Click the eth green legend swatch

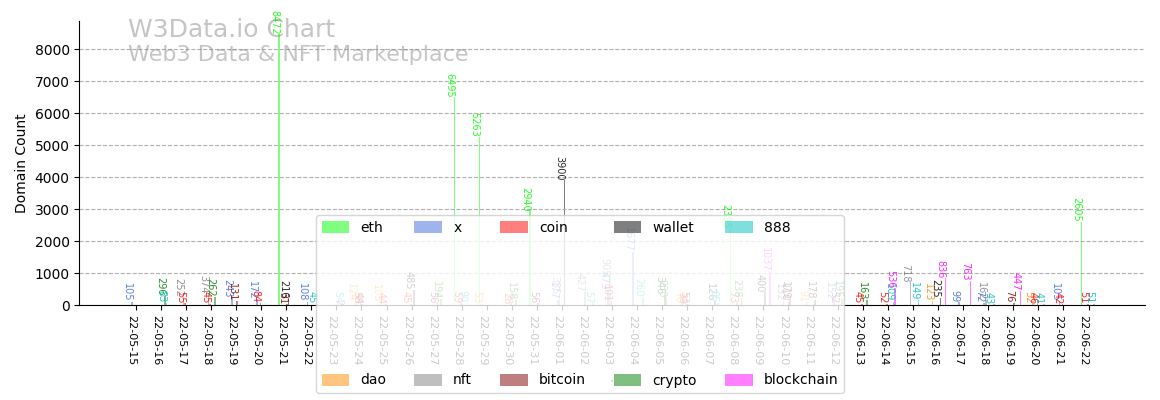pos(335,228)
